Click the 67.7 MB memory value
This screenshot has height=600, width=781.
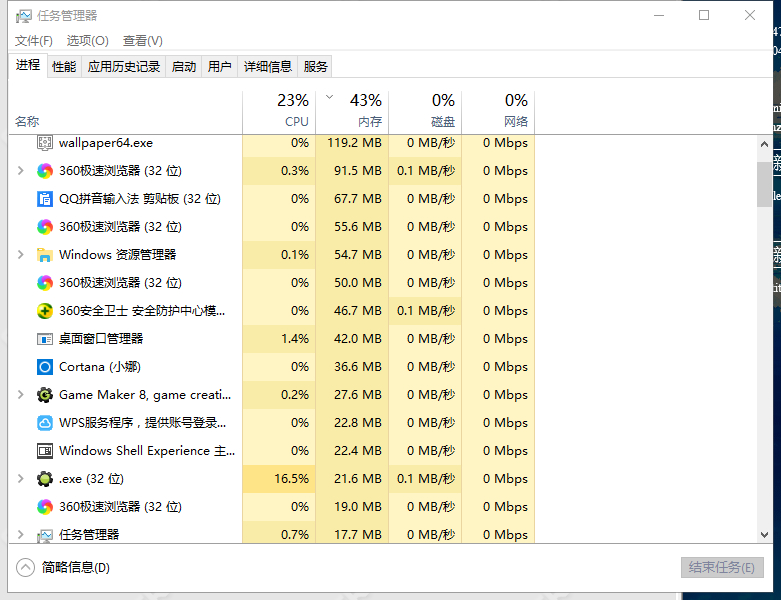[x=358, y=199]
